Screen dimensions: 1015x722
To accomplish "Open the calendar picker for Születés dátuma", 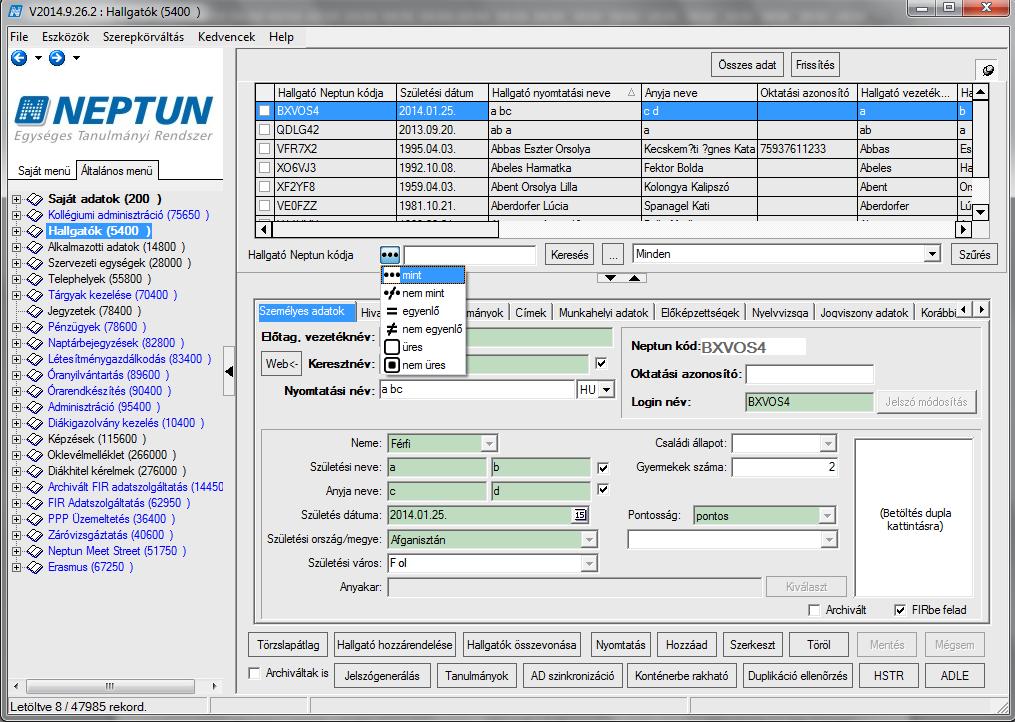I will point(580,515).
